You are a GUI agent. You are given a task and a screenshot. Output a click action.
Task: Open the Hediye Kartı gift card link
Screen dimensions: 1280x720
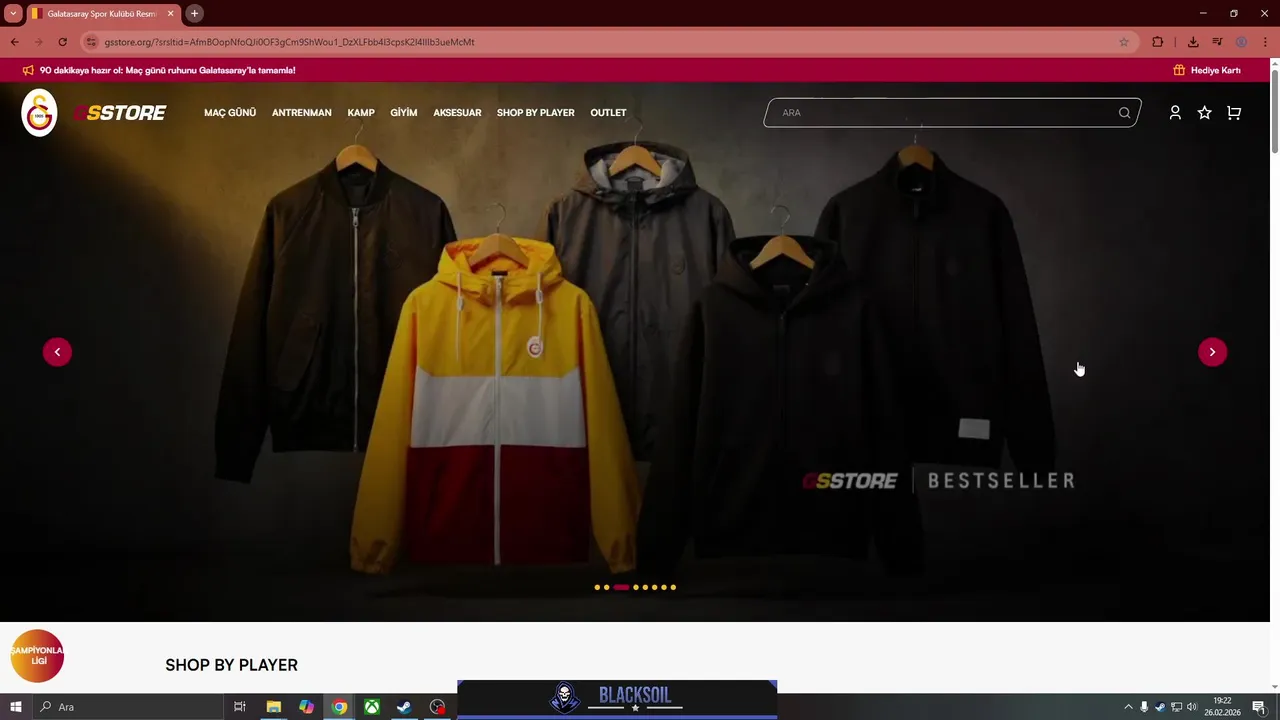point(1207,70)
